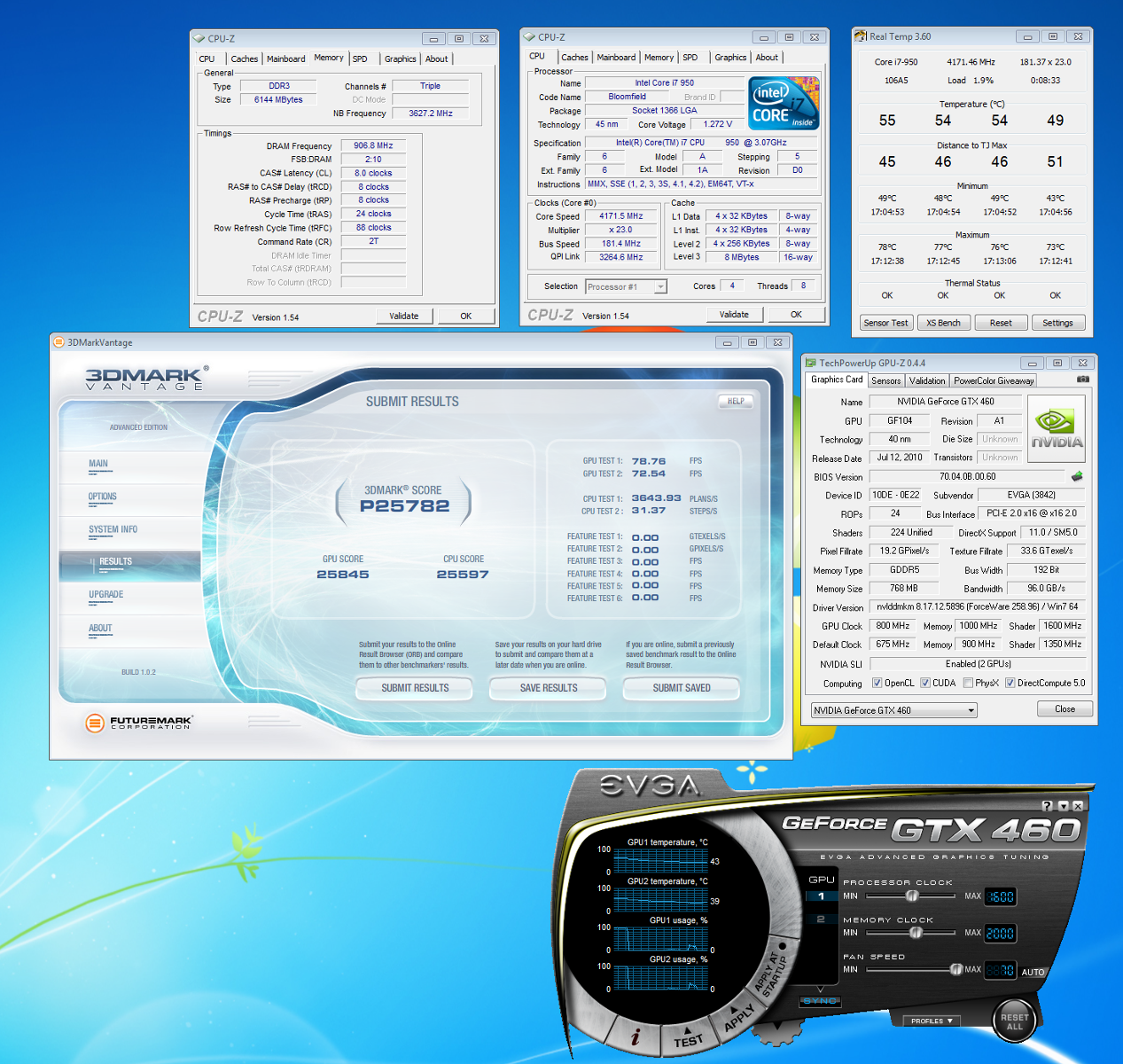Click Submit Saved button in 3DMark

(x=682, y=687)
